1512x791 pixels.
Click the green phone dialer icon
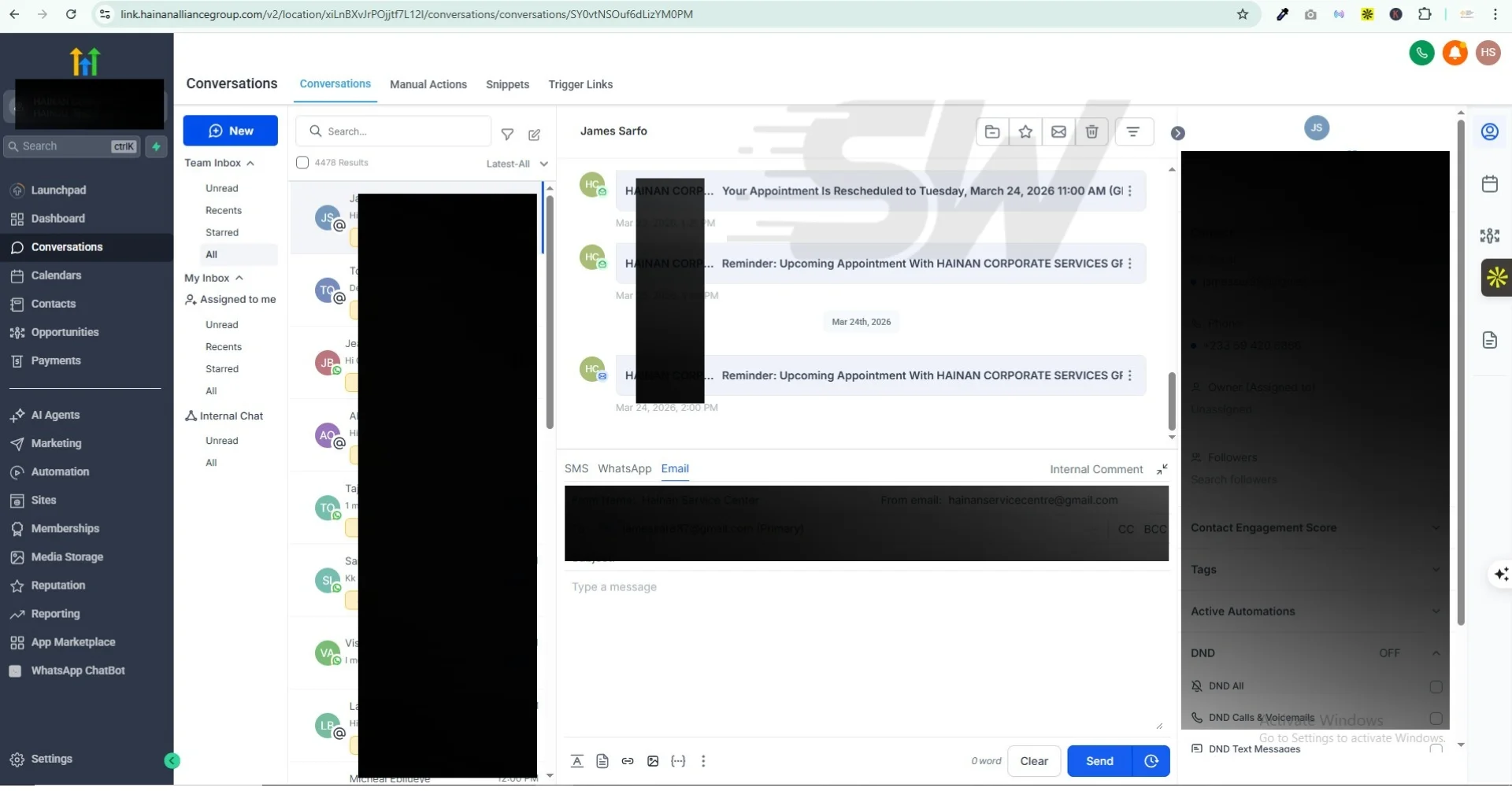pos(1421,53)
